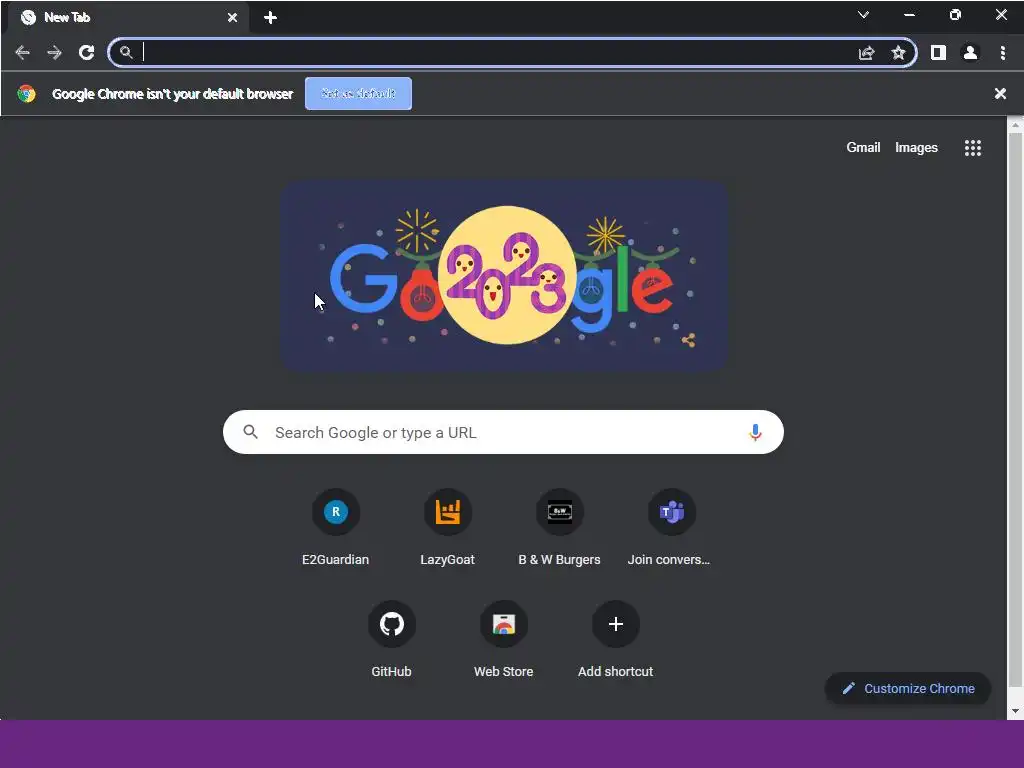Open the Google apps grid
The width and height of the screenshot is (1024, 768).
972,148
